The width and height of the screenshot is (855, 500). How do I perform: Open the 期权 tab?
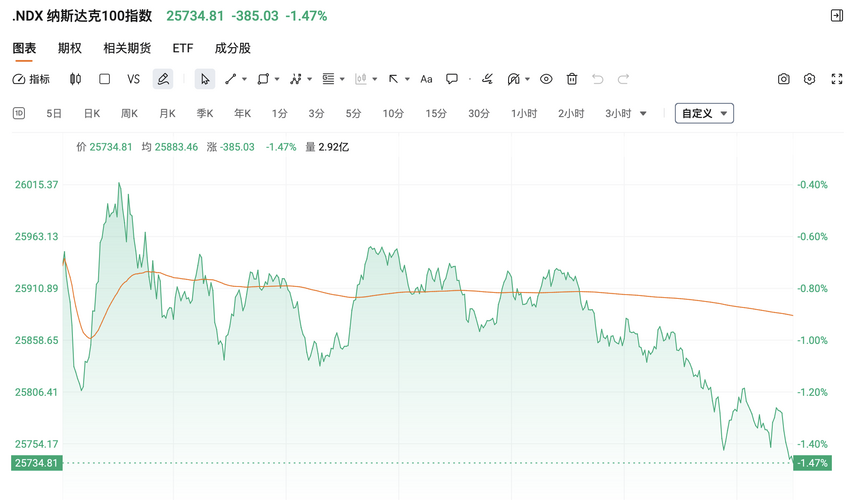70,48
